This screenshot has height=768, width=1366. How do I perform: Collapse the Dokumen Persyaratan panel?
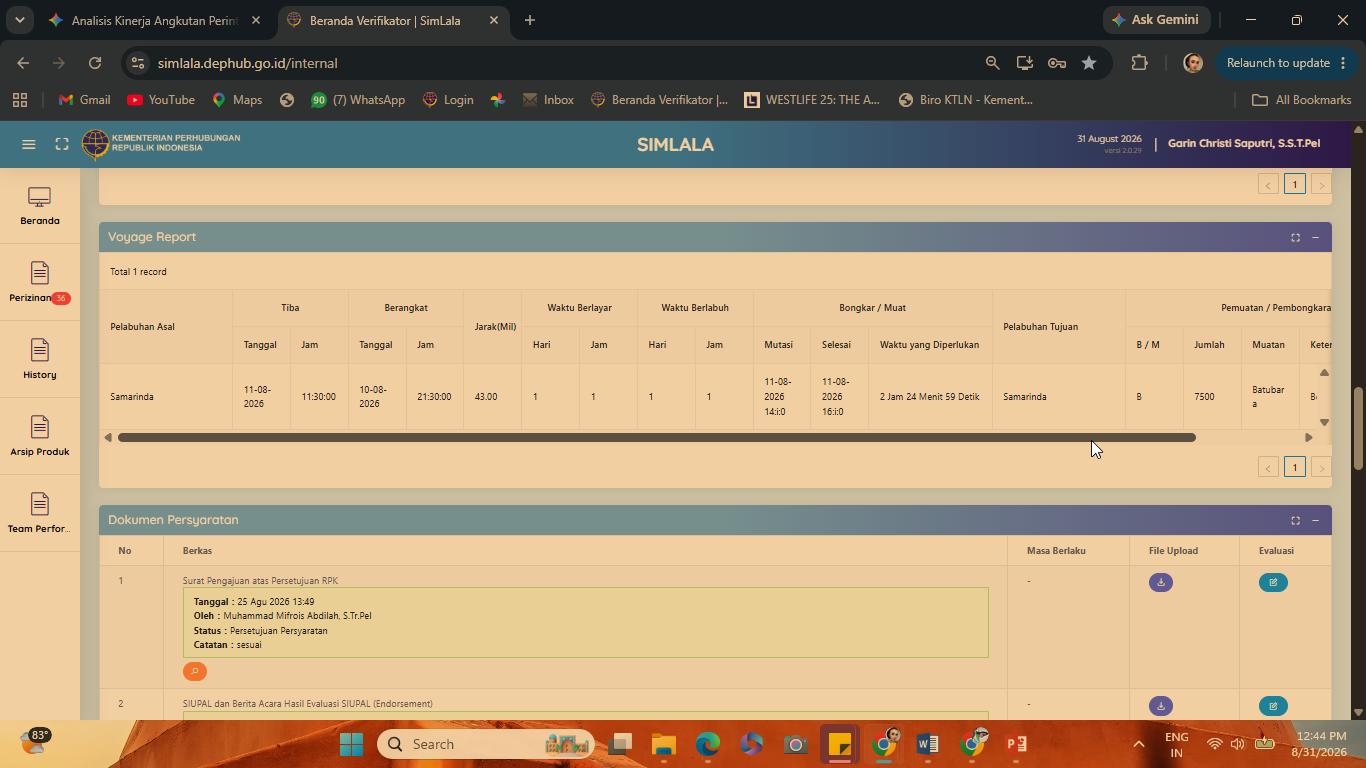pos(1315,520)
